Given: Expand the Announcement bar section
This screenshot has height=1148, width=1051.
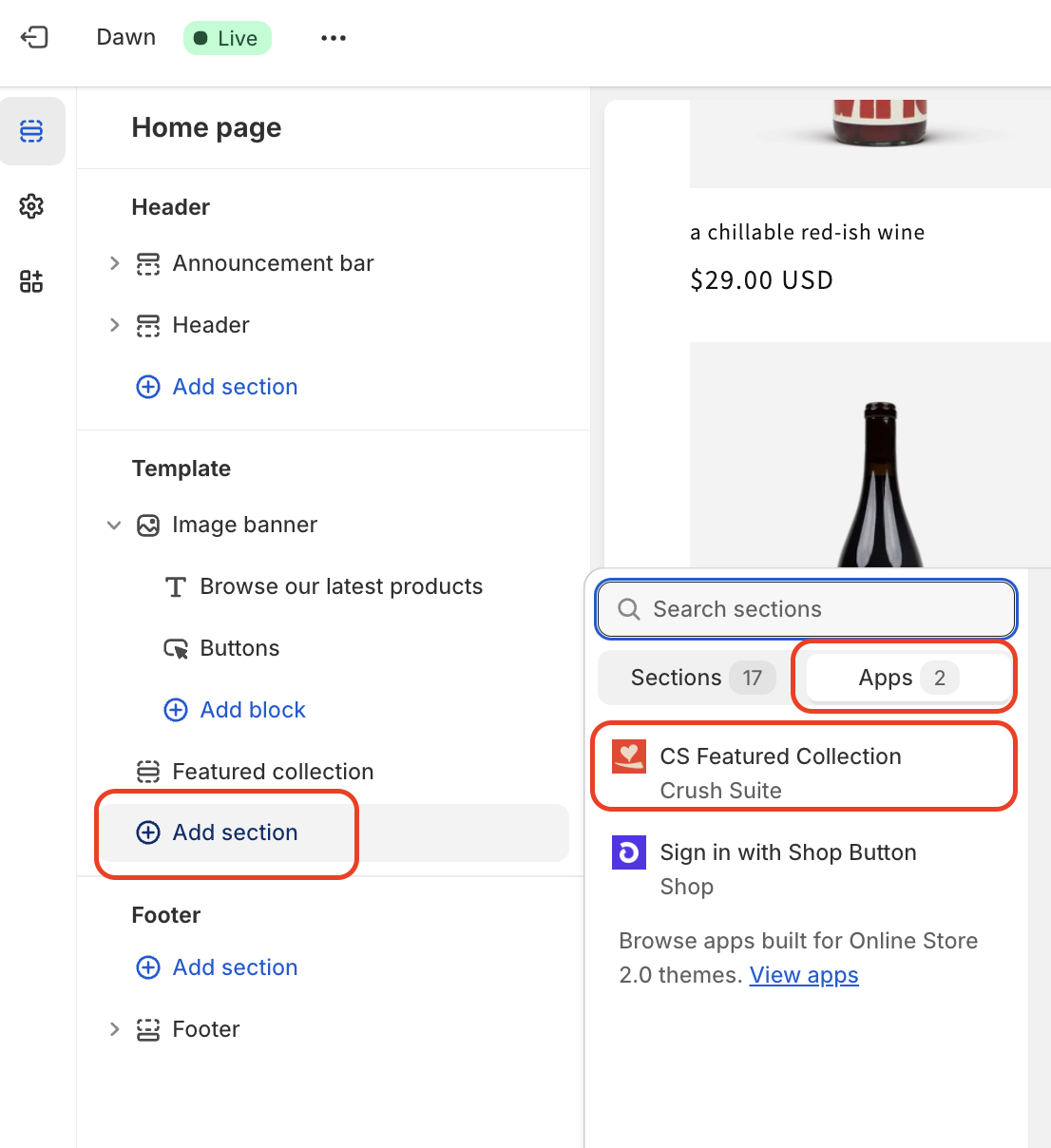Looking at the screenshot, I should tap(115, 263).
